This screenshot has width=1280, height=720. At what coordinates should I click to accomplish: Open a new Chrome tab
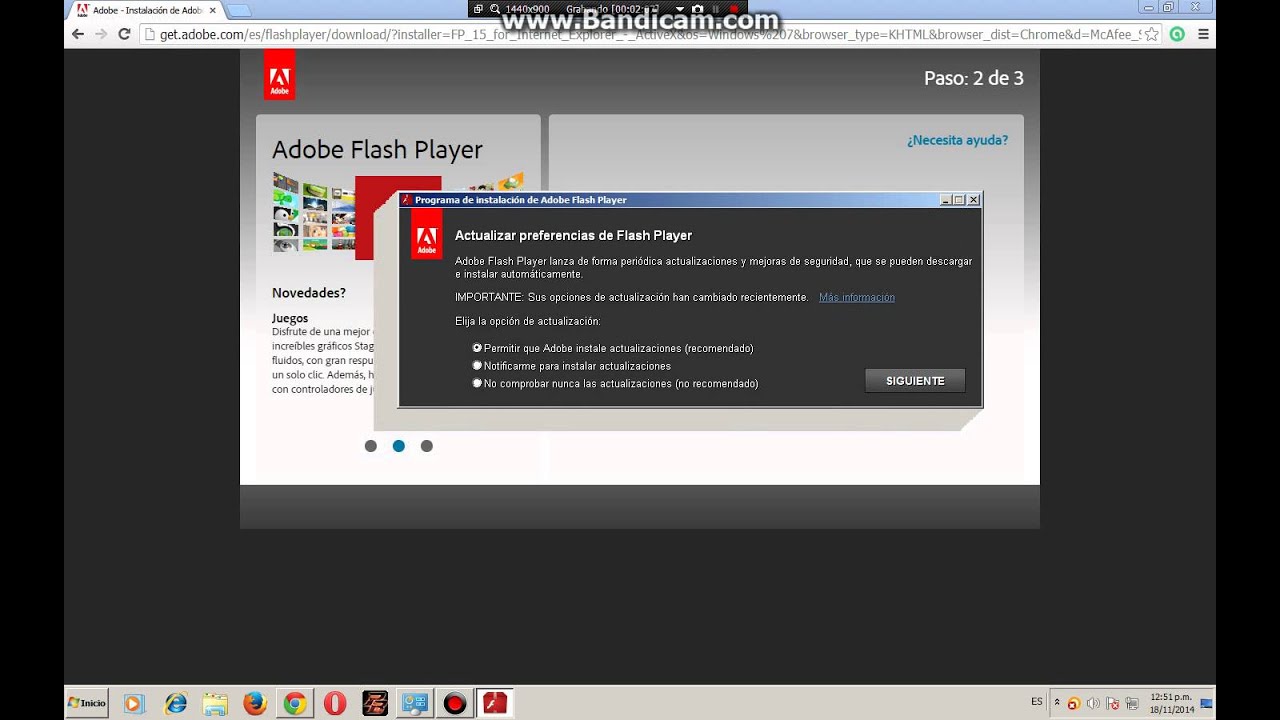coord(238,10)
